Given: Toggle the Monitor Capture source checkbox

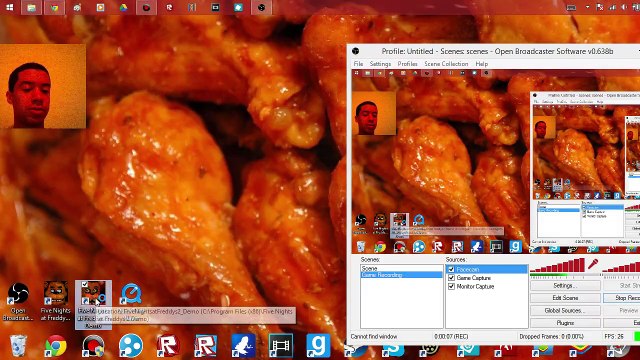Looking at the screenshot, I should tap(451, 287).
